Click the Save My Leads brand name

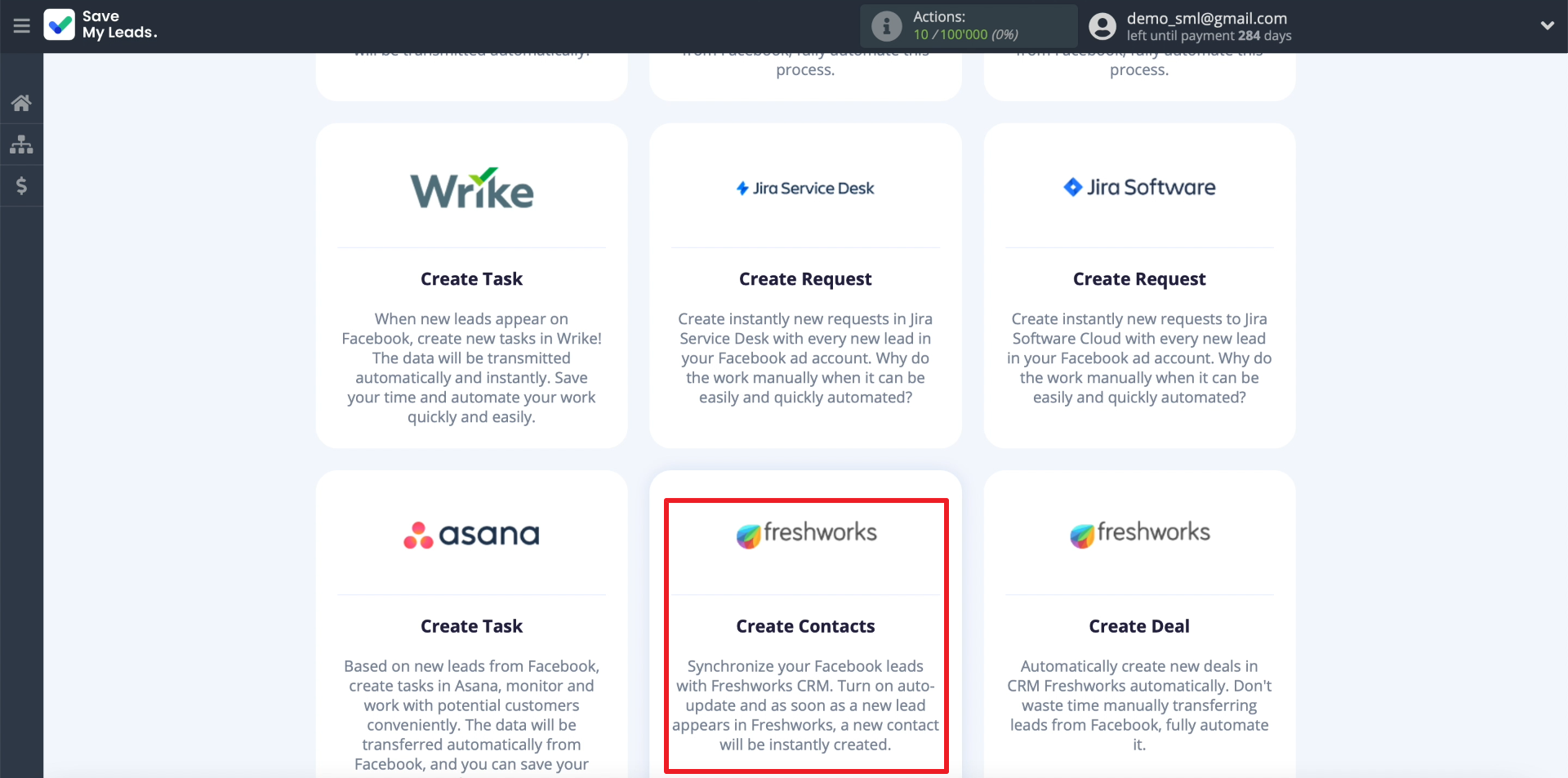pyautogui.click(x=119, y=24)
